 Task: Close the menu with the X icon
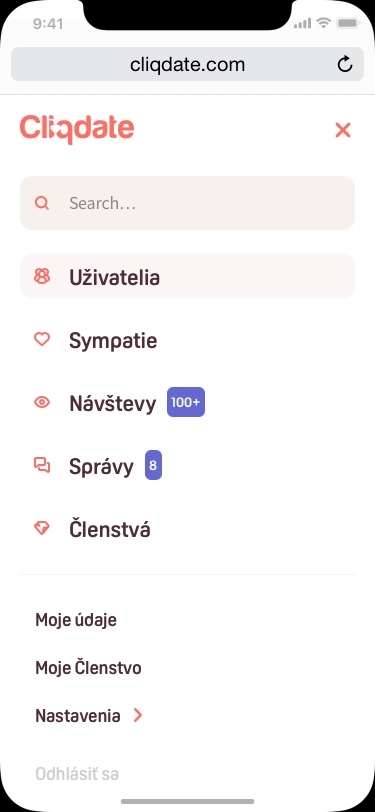click(343, 130)
